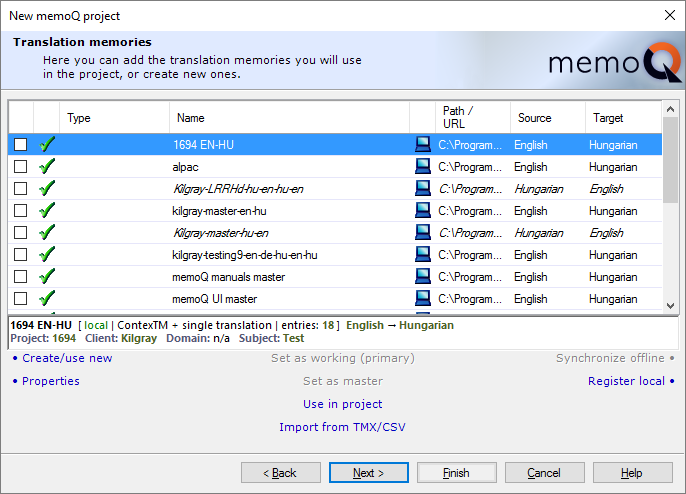Click scrollbar down arrow of memory list
Image resolution: width=686 pixels, height=494 pixels.
click(x=670, y=305)
